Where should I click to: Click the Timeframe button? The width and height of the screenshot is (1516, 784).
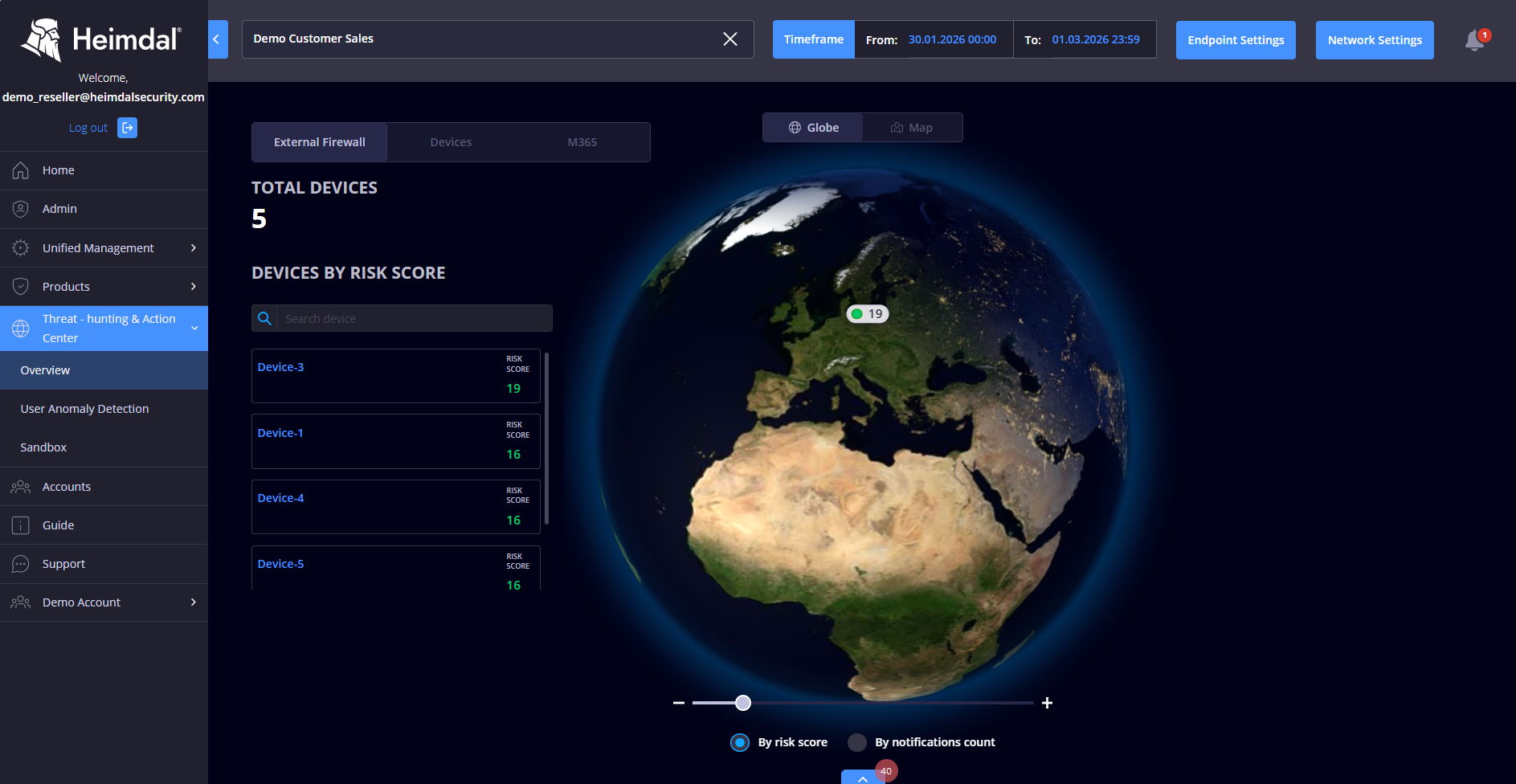814,39
